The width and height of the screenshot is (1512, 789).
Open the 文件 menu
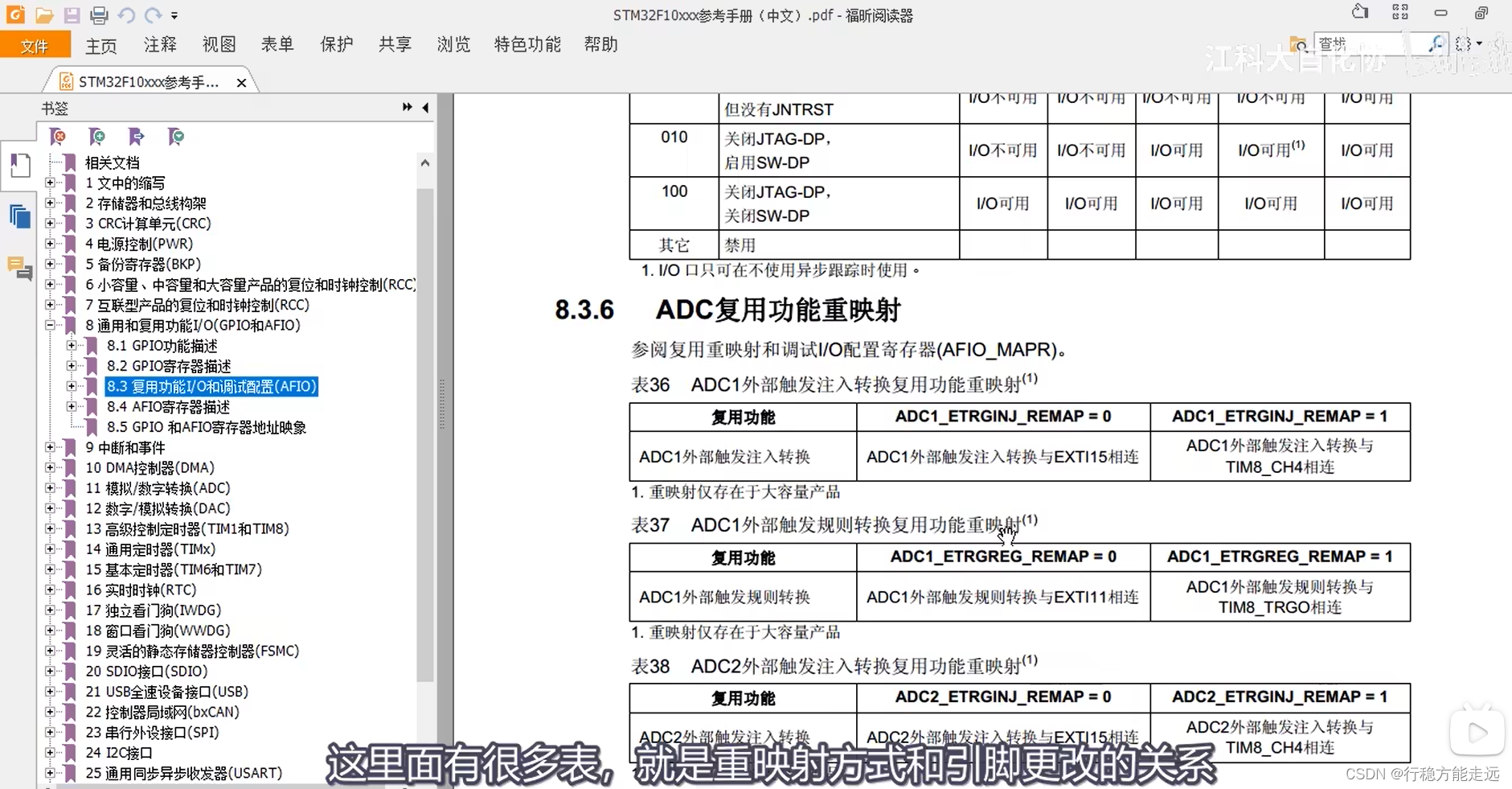[x=35, y=45]
